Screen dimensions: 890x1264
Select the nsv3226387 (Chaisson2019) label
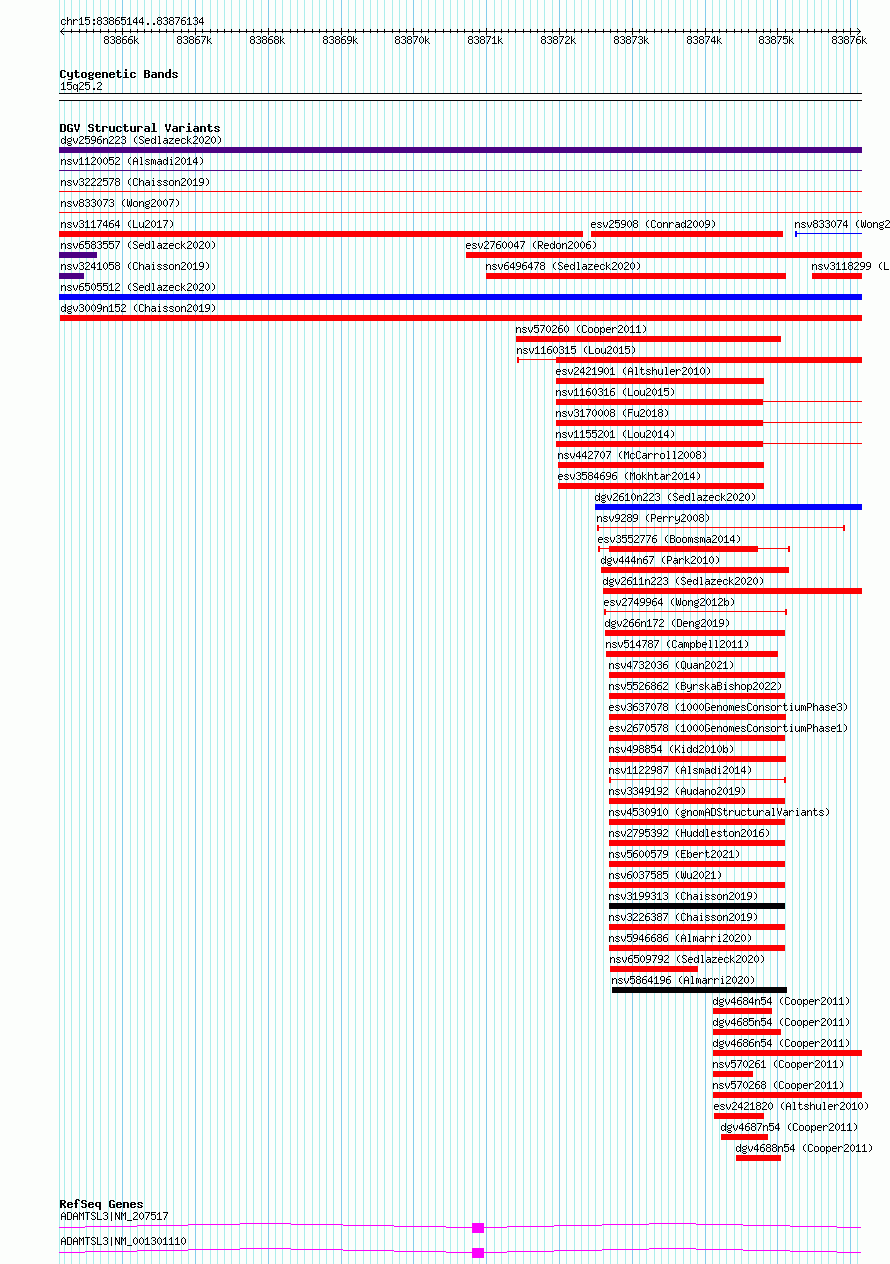[x=683, y=918]
